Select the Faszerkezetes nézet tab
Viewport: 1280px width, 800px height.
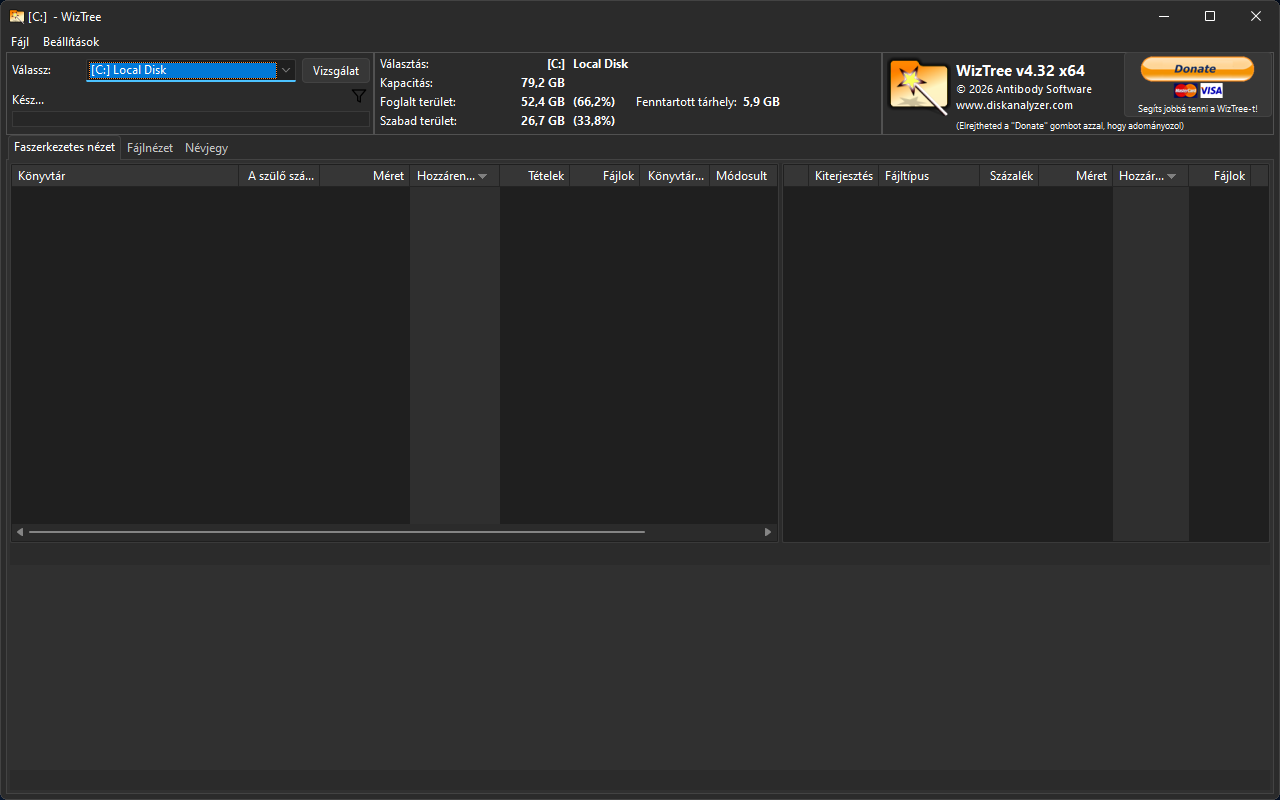pyautogui.click(x=64, y=147)
